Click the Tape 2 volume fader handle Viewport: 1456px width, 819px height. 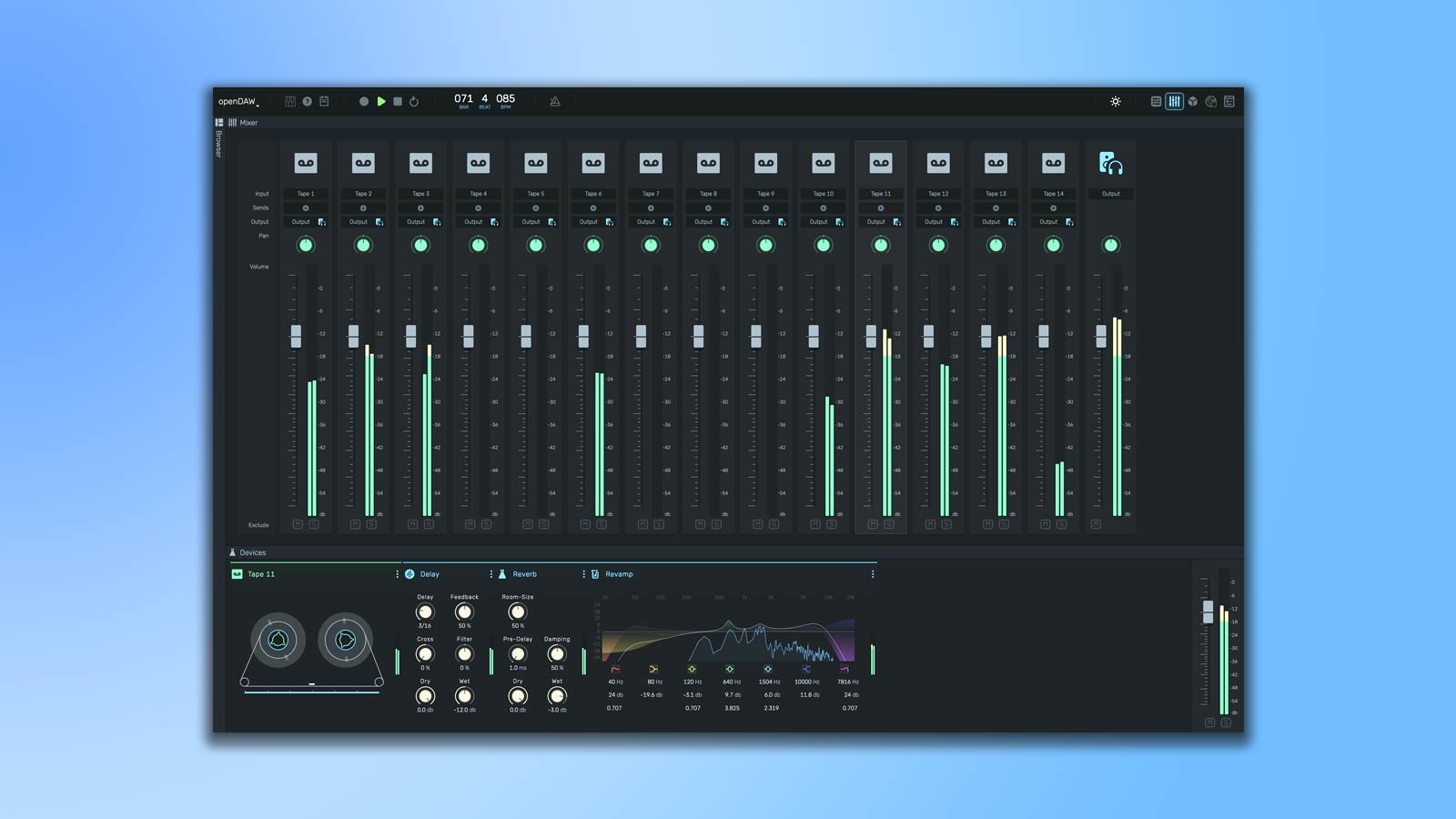tap(353, 336)
